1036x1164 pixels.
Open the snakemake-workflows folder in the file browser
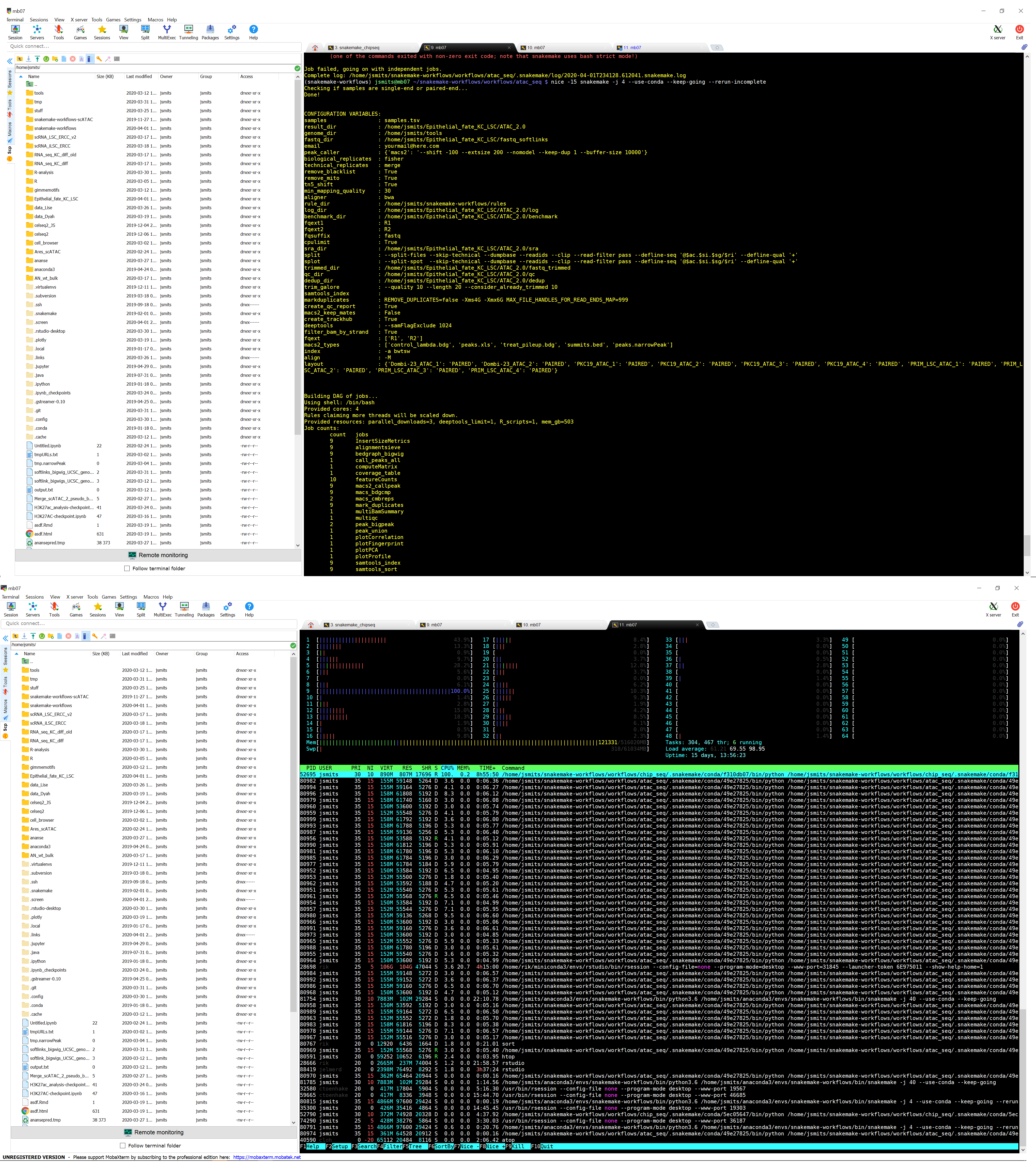pos(55,128)
